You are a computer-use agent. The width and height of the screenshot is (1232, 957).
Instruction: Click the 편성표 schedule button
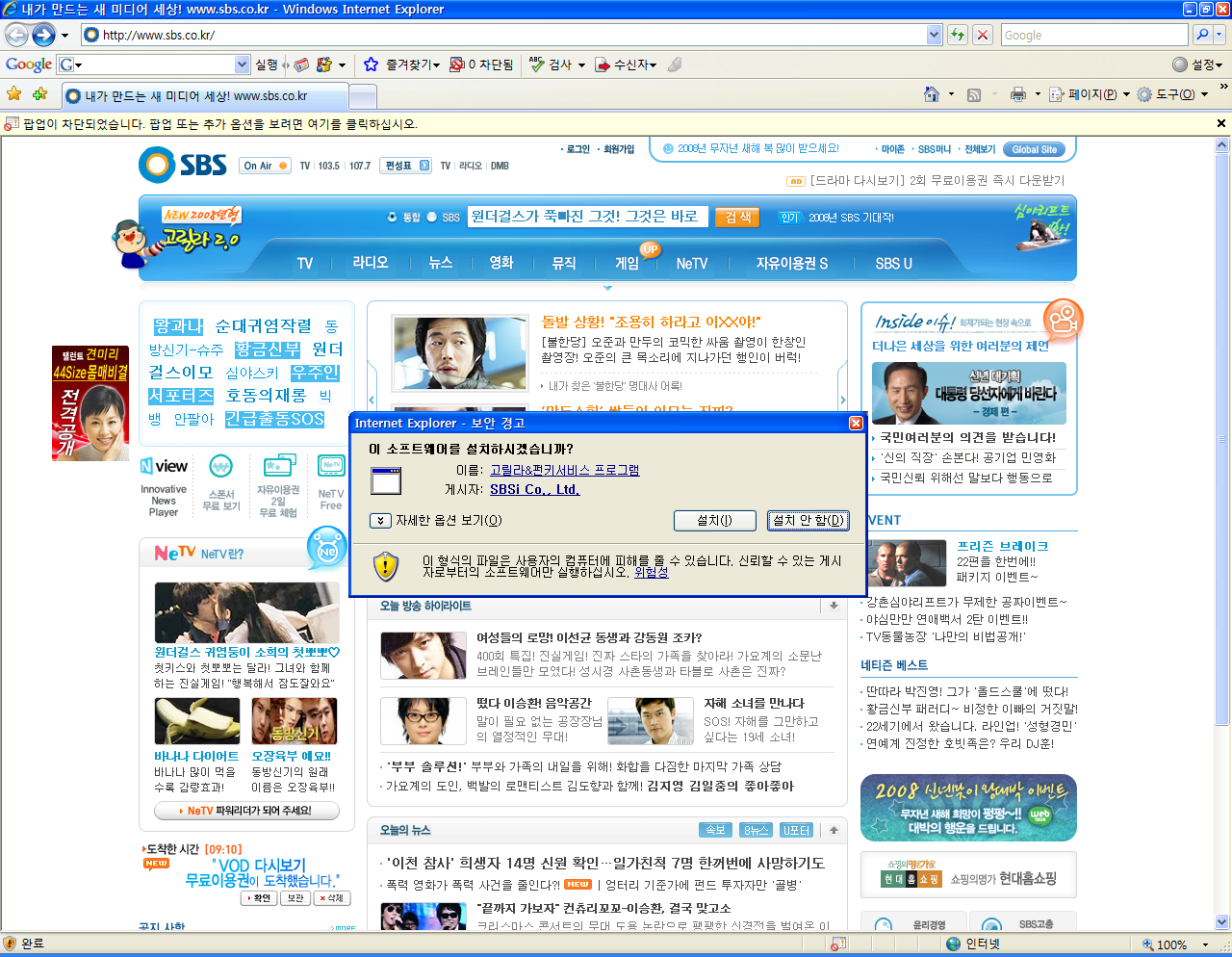[405, 166]
